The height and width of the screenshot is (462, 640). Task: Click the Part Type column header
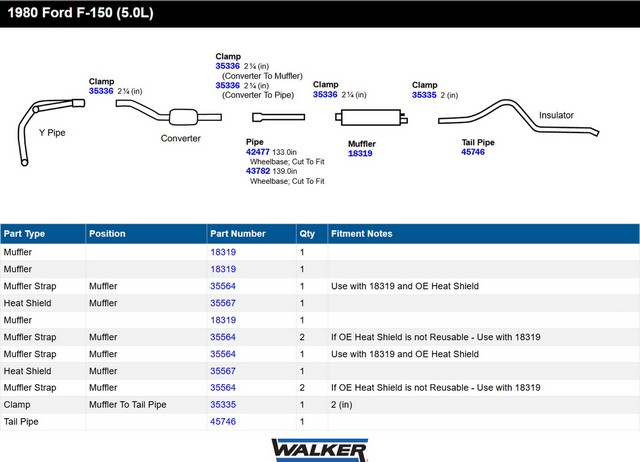point(25,234)
